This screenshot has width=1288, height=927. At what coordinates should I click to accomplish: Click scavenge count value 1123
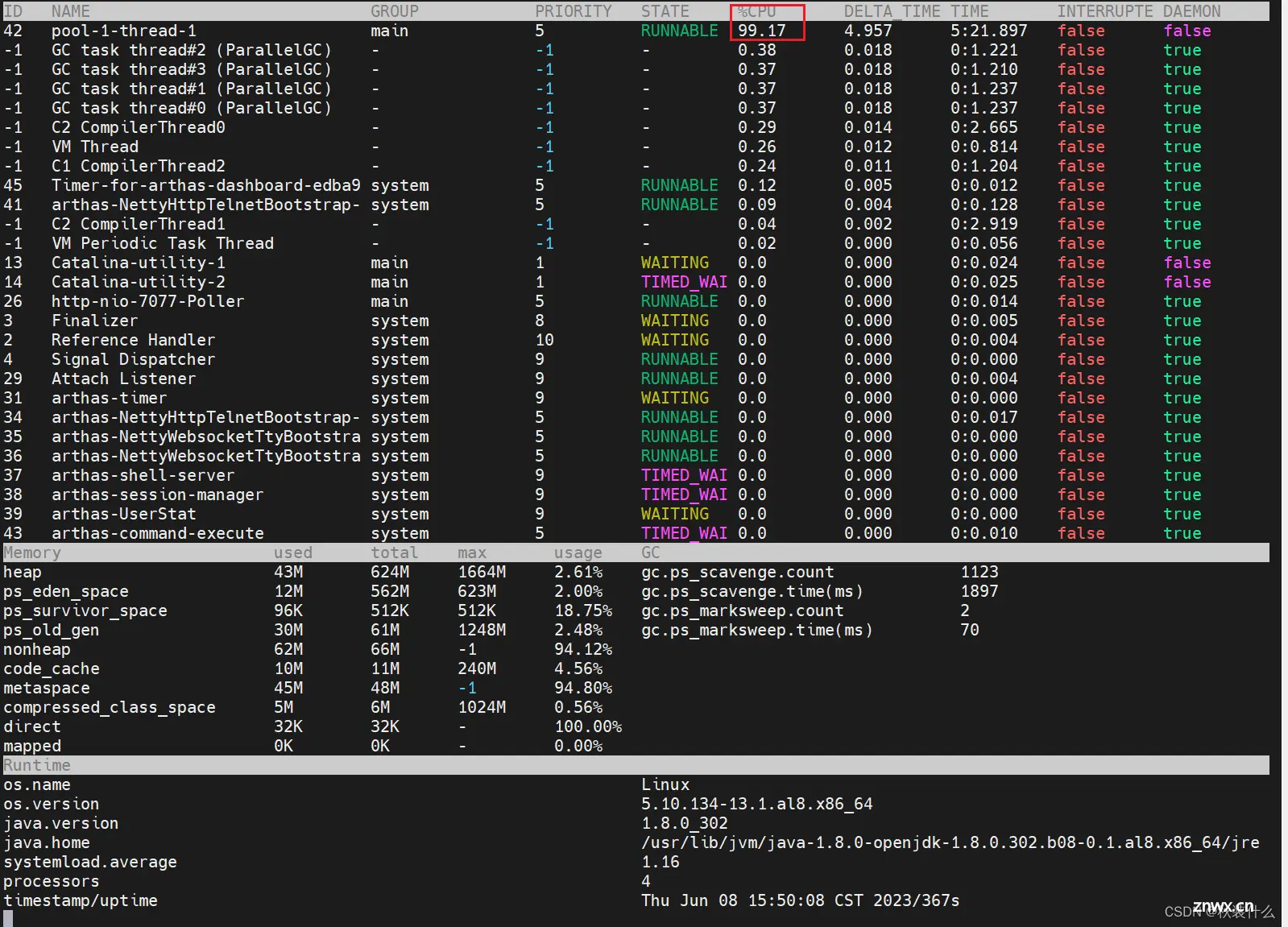979,572
